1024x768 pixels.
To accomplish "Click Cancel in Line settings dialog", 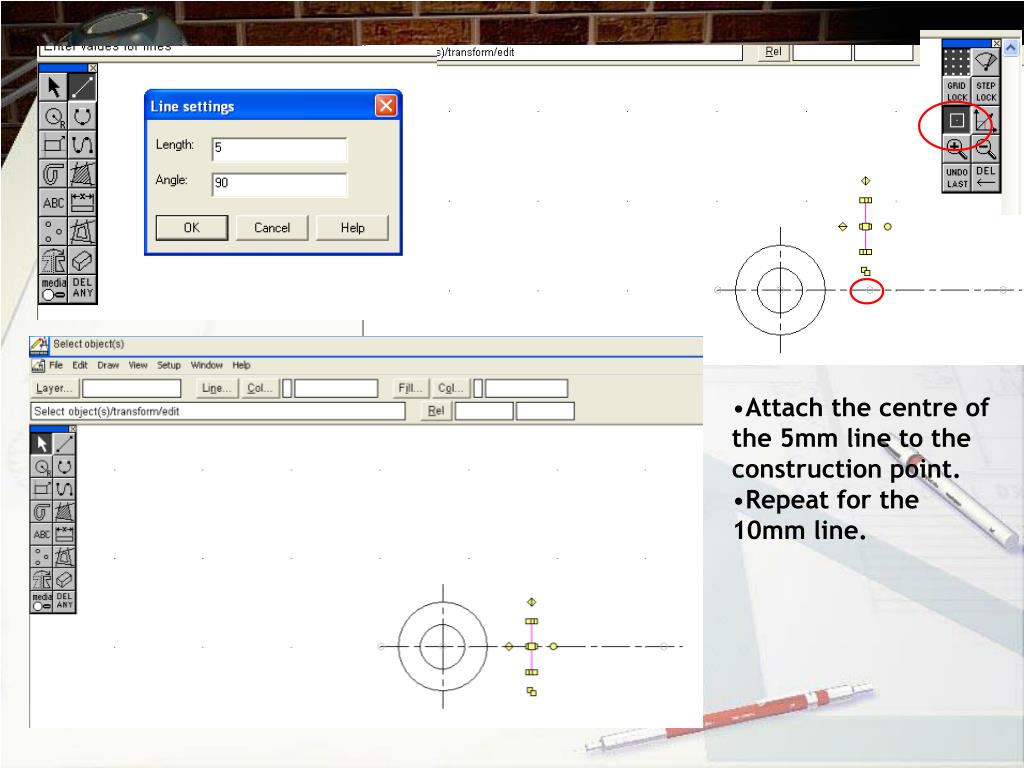I will click(x=272, y=228).
